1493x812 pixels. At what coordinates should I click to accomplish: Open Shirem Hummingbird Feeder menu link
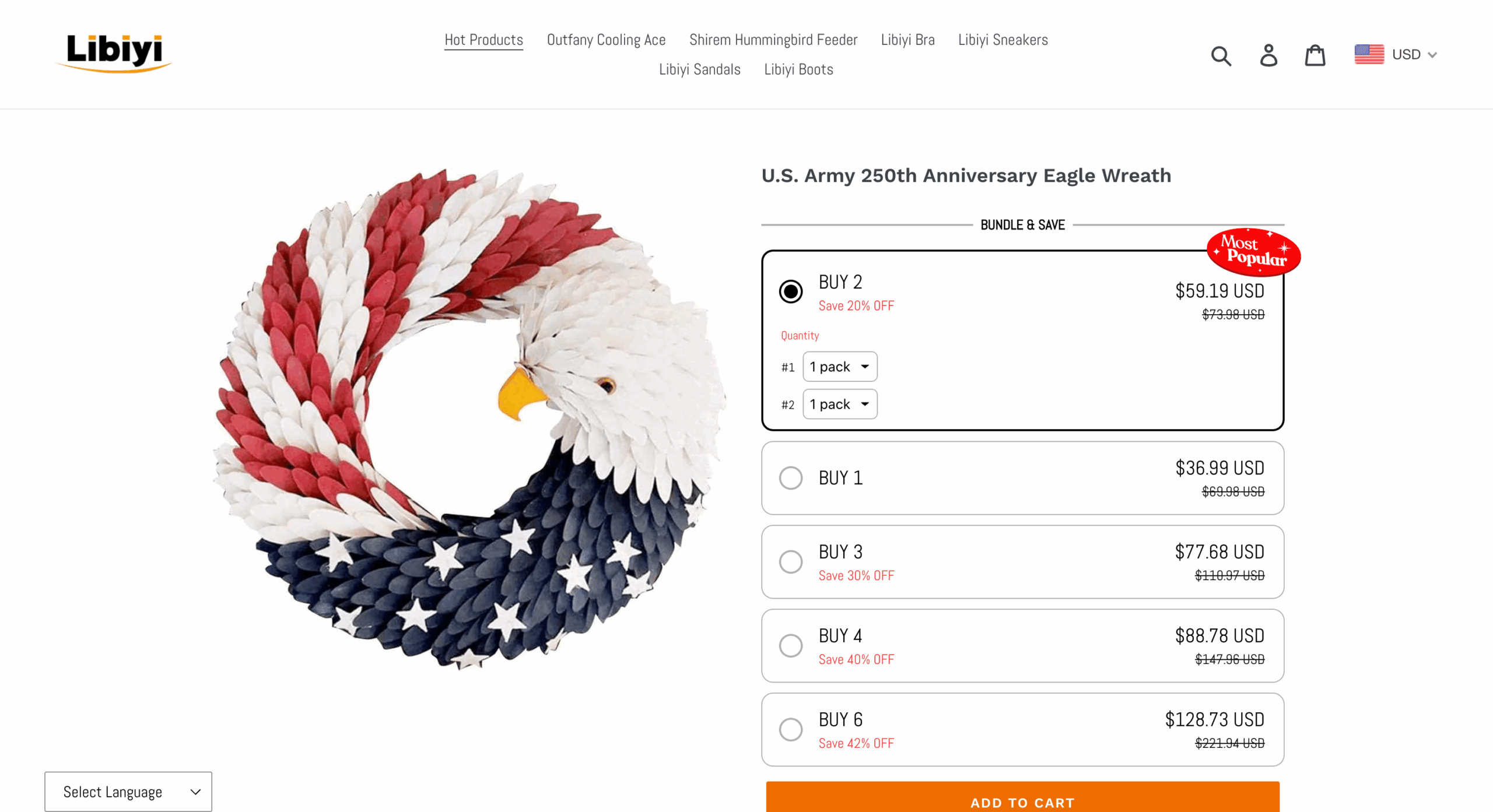tap(773, 40)
